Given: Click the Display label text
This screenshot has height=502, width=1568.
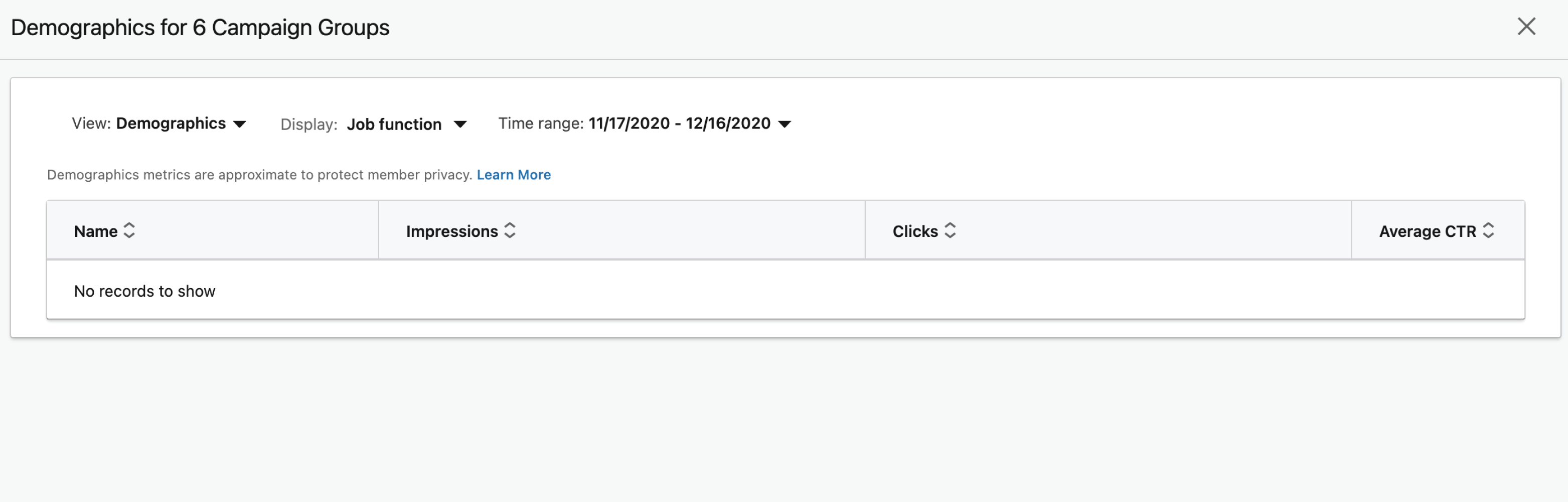Looking at the screenshot, I should [308, 124].
